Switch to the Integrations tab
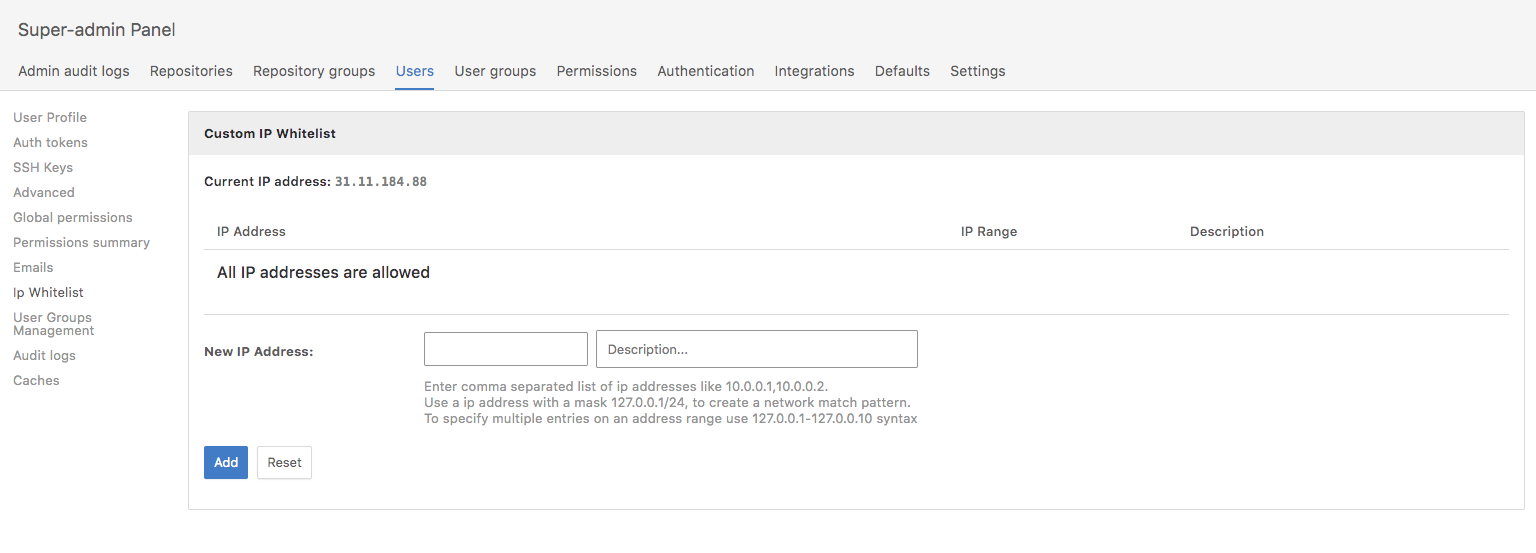The height and width of the screenshot is (553, 1536). (814, 71)
